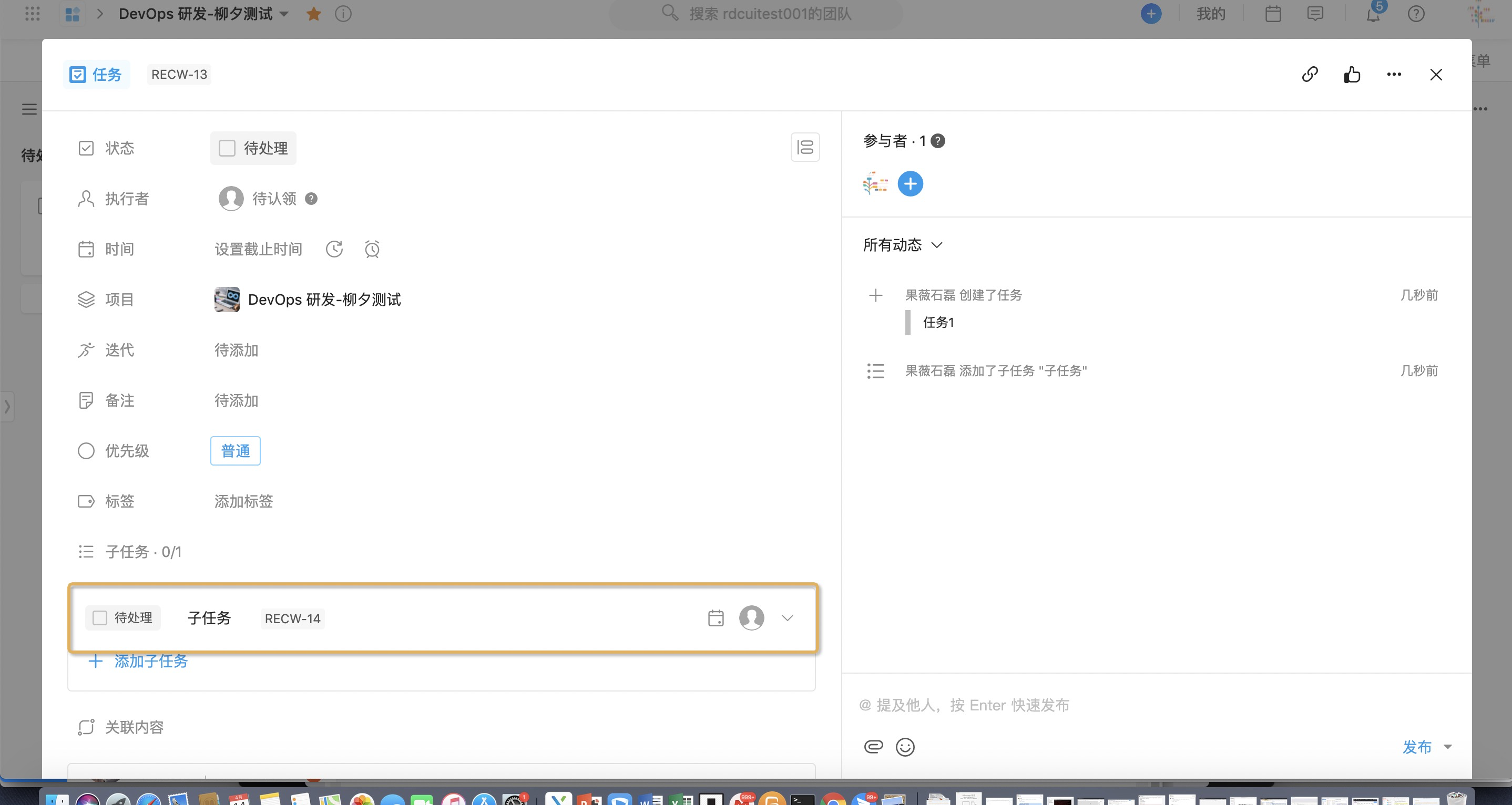The image size is (1512, 805).
Task: Click the 任务1 activity entry
Action: 938,322
